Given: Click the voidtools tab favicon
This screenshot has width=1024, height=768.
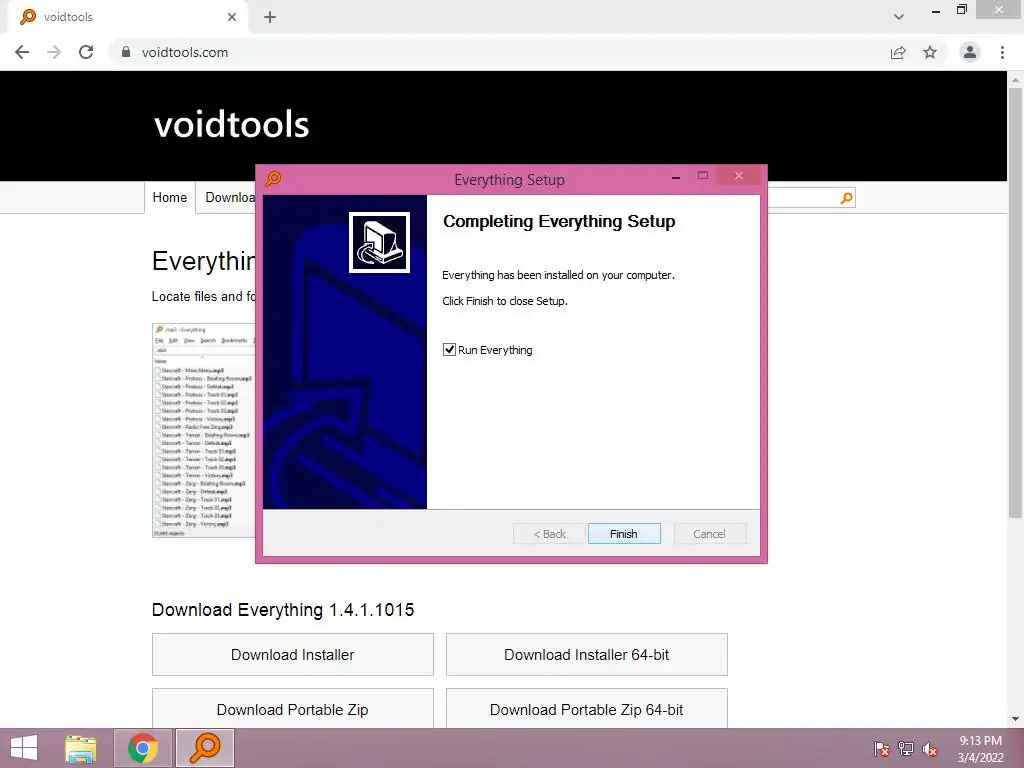Looking at the screenshot, I should pyautogui.click(x=28, y=17).
